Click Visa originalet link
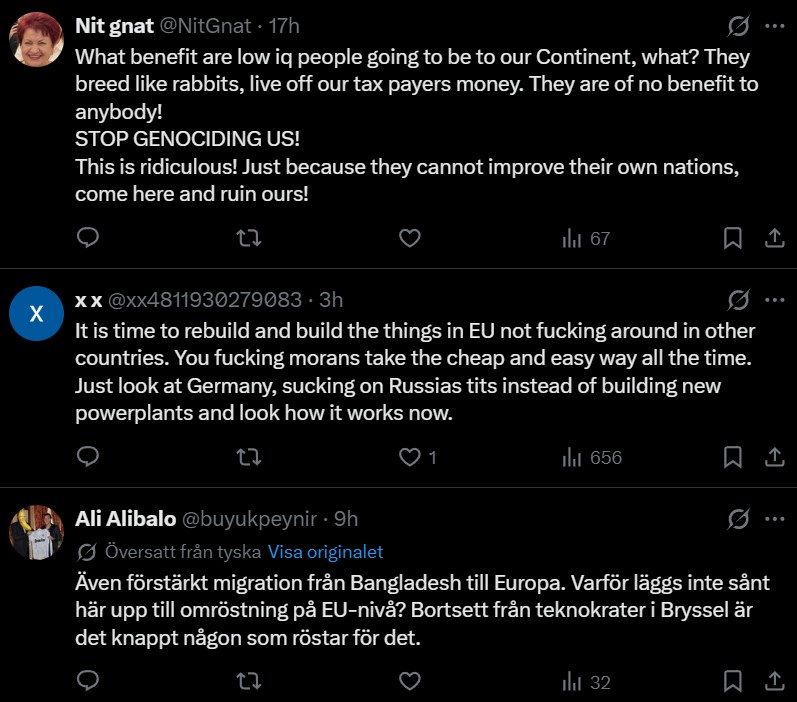This screenshot has width=797, height=702. click(325, 552)
